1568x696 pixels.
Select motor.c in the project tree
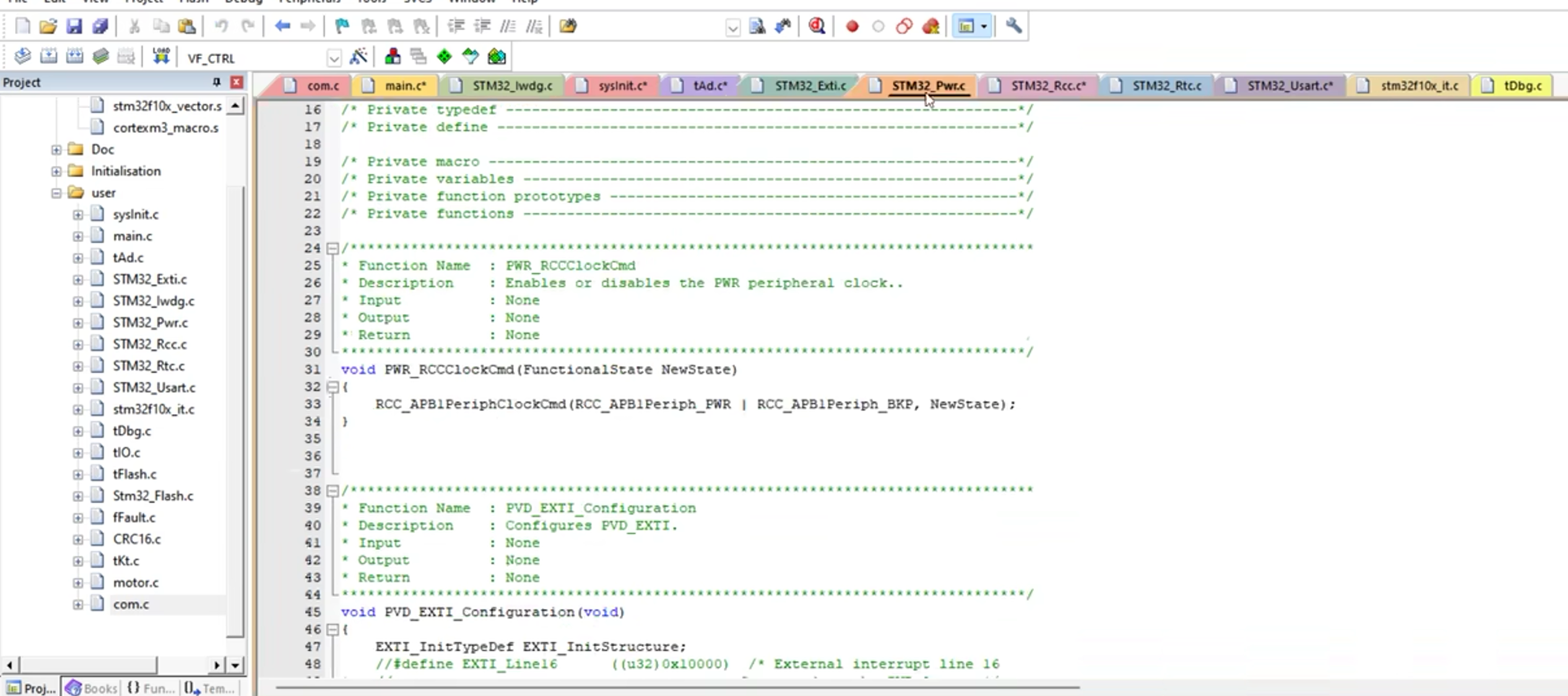pos(135,582)
